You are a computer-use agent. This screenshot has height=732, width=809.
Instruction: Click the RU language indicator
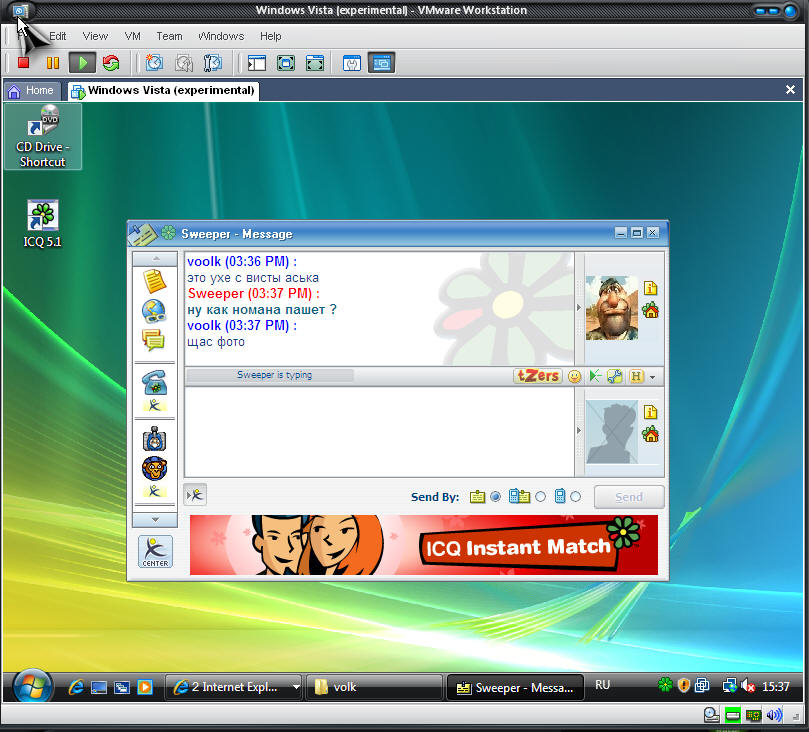point(602,685)
